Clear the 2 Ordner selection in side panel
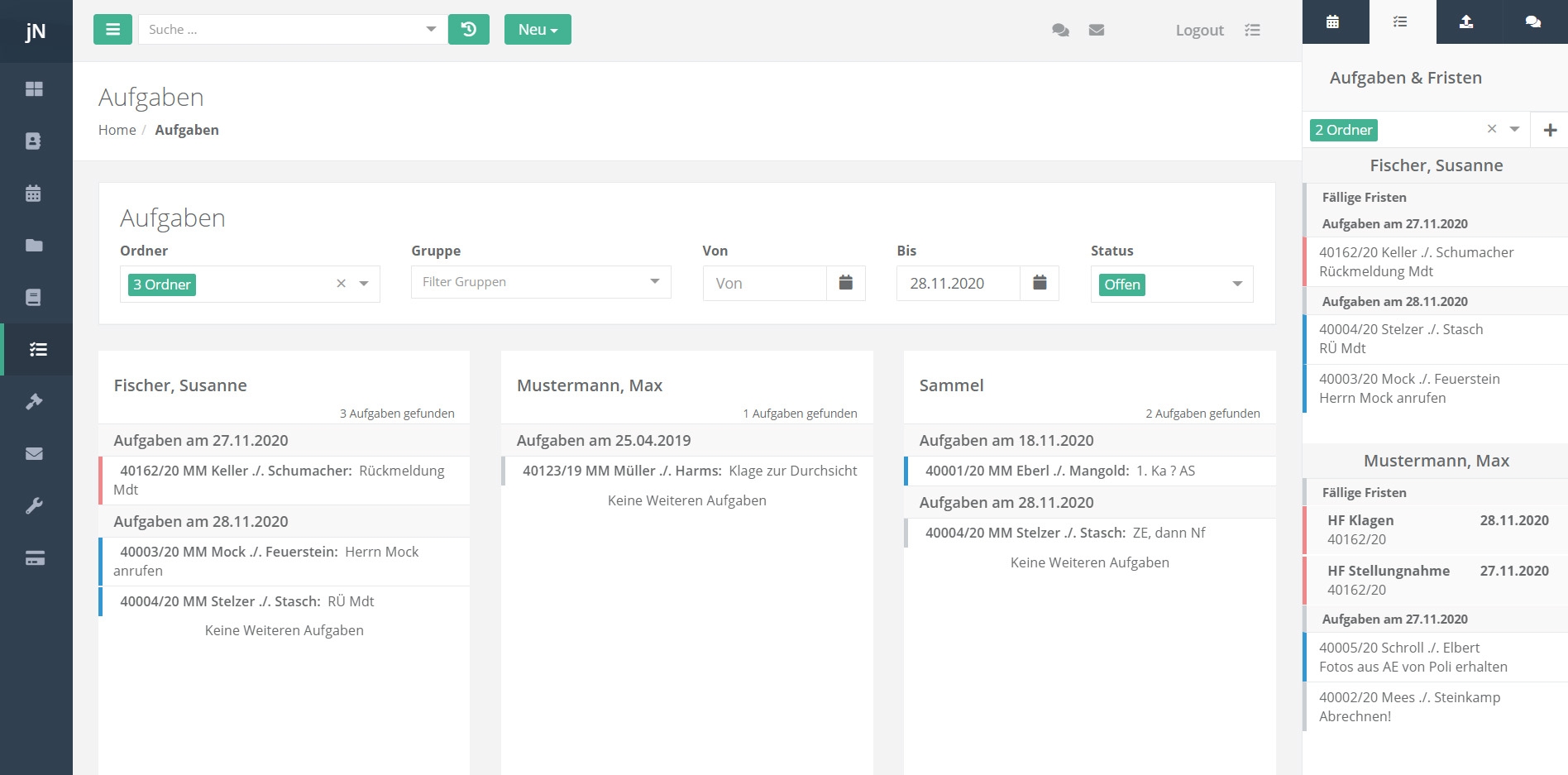This screenshot has height=775, width=1568. pos(1492,129)
